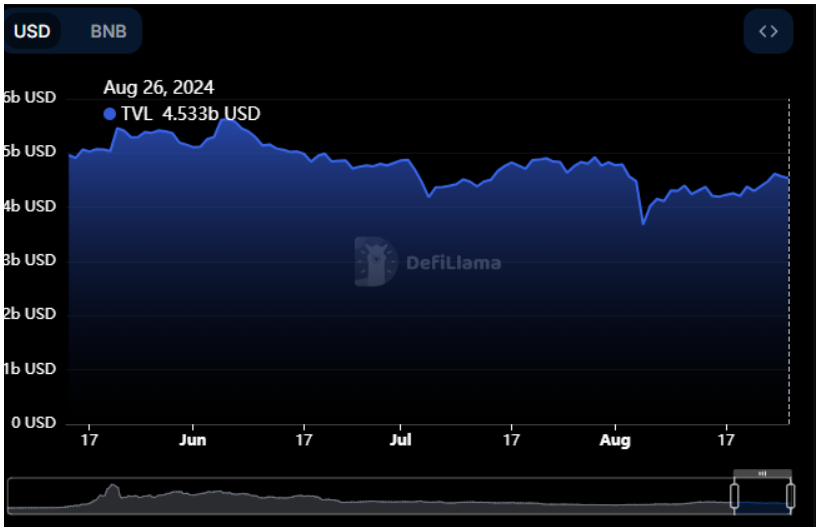Click the '3b USD' y-axis label
The height and width of the screenshot is (531, 820).
pos(29,259)
